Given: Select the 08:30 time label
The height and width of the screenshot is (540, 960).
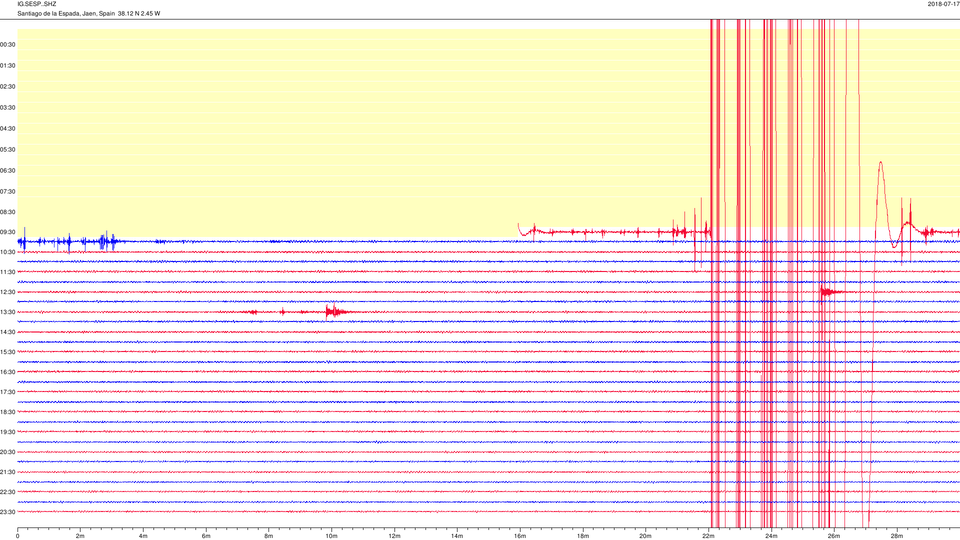Looking at the screenshot, I should point(8,212).
